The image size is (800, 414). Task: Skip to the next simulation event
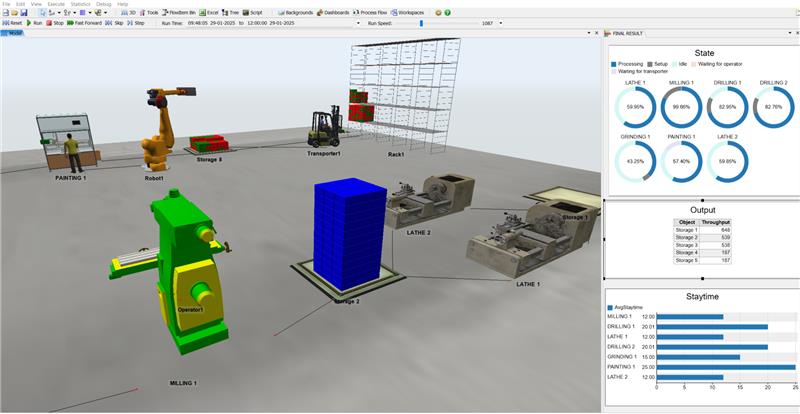point(115,23)
